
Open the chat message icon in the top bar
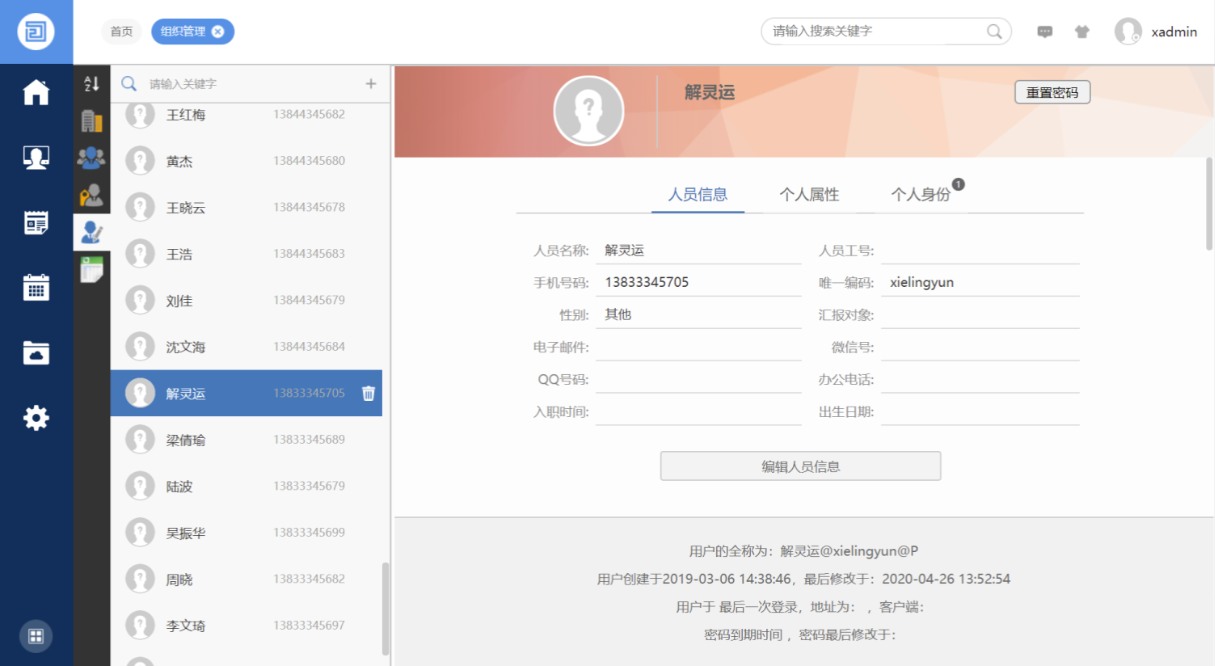(x=1045, y=32)
